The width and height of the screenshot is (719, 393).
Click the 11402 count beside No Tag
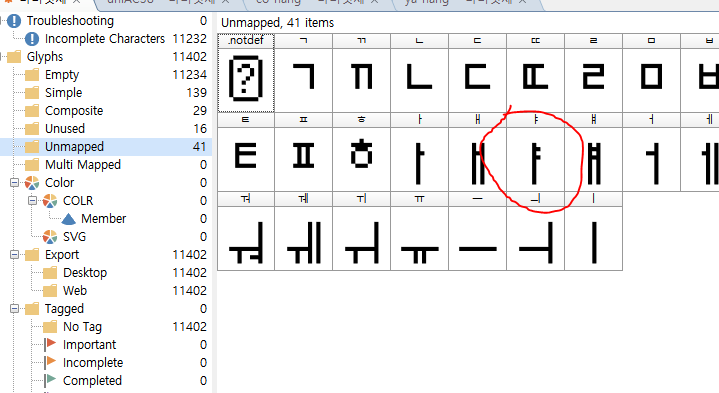coord(189,327)
